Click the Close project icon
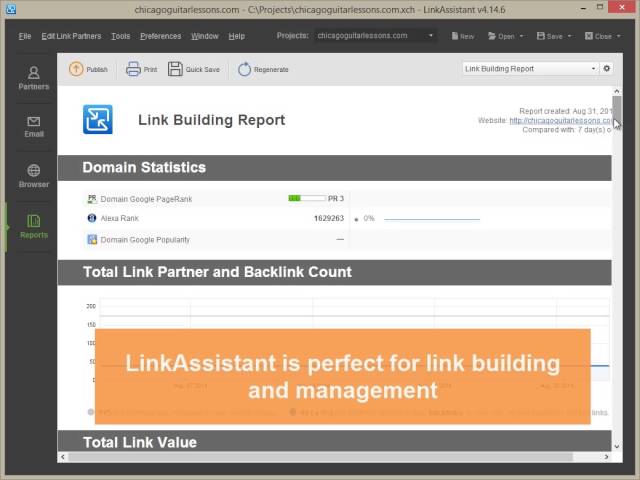Viewport: 640px width, 480px height. [x=589, y=36]
